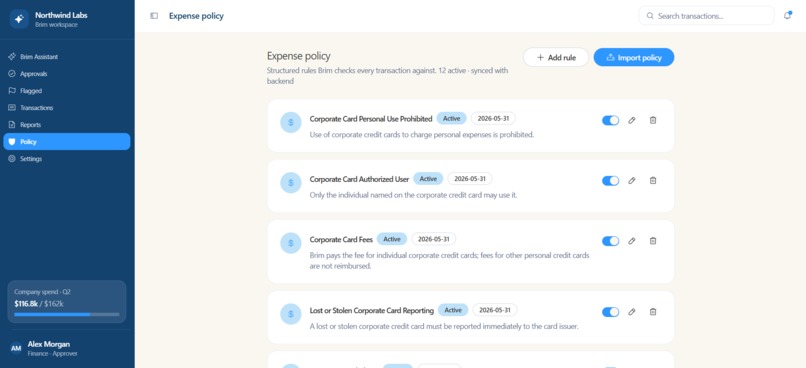Image resolution: width=806 pixels, height=368 pixels.
Task: Click the search magnifier icon
Action: coord(650,16)
